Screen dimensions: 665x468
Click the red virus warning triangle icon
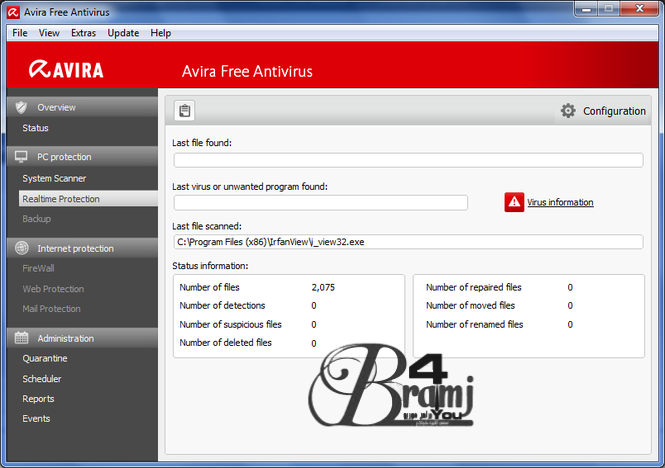(x=514, y=202)
